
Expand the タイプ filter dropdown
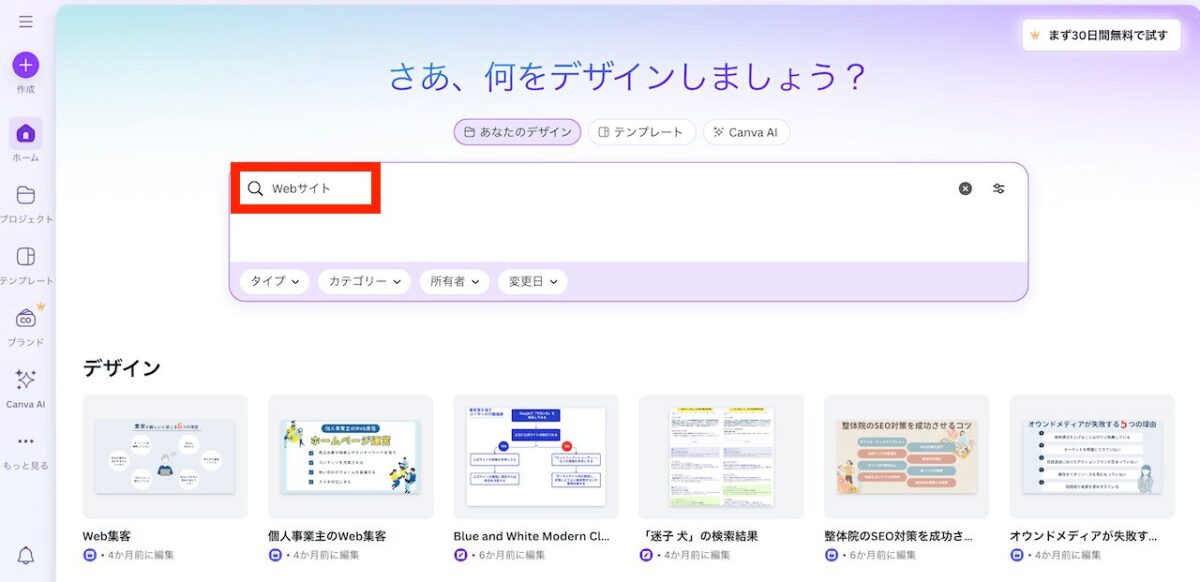[x=274, y=282]
